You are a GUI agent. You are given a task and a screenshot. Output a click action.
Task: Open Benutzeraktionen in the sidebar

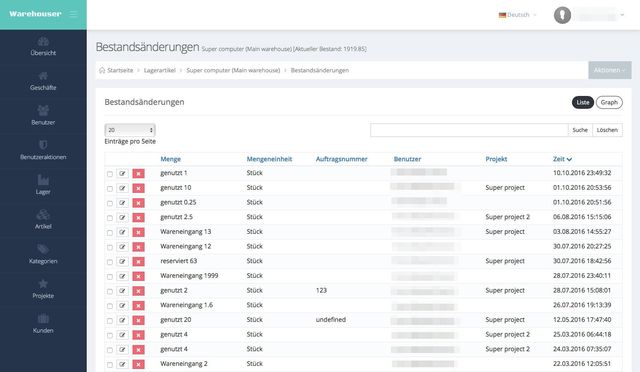point(43,150)
